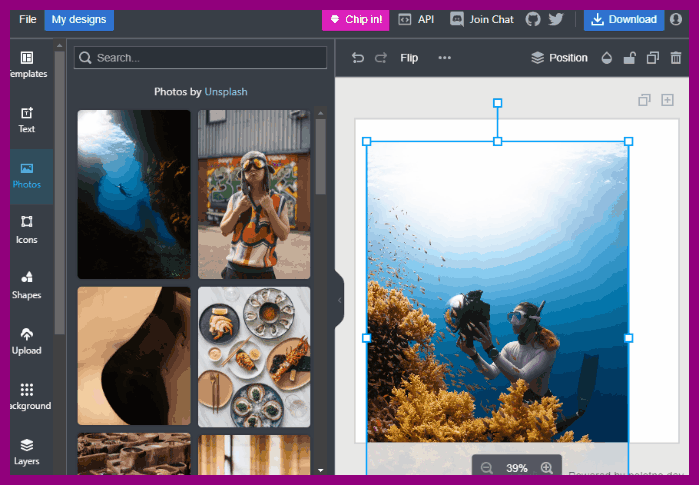
Task: Click the duplicate page icon above canvas
Action: pos(644,100)
